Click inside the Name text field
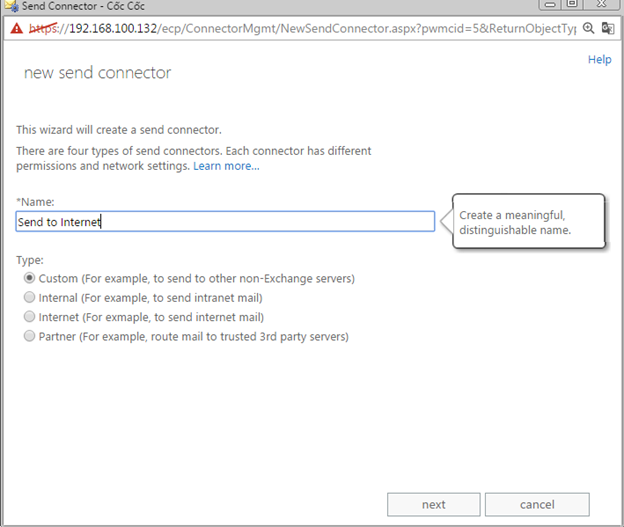This screenshot has width=624, height=527. point(225,222)
